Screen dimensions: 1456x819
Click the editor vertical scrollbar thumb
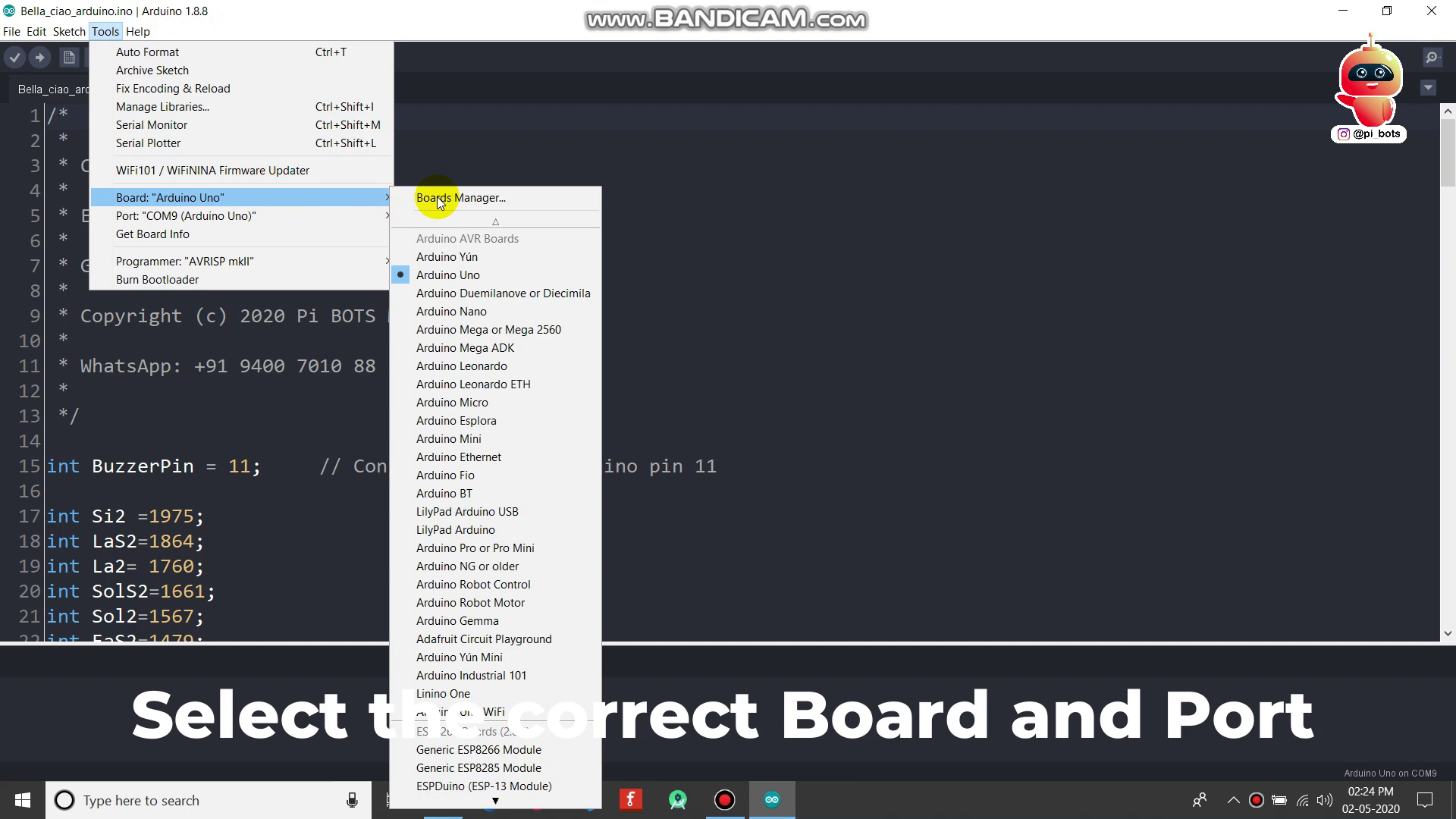tap(1448, 152)
